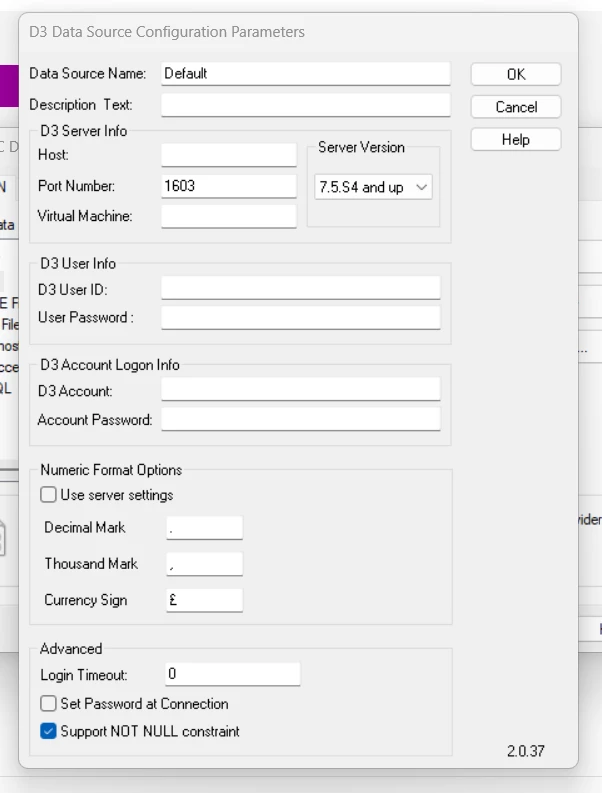Dismiss the dialog with the Cancel button
The width and height of the screenshot is (602, 793).
(x=515, y=107)
